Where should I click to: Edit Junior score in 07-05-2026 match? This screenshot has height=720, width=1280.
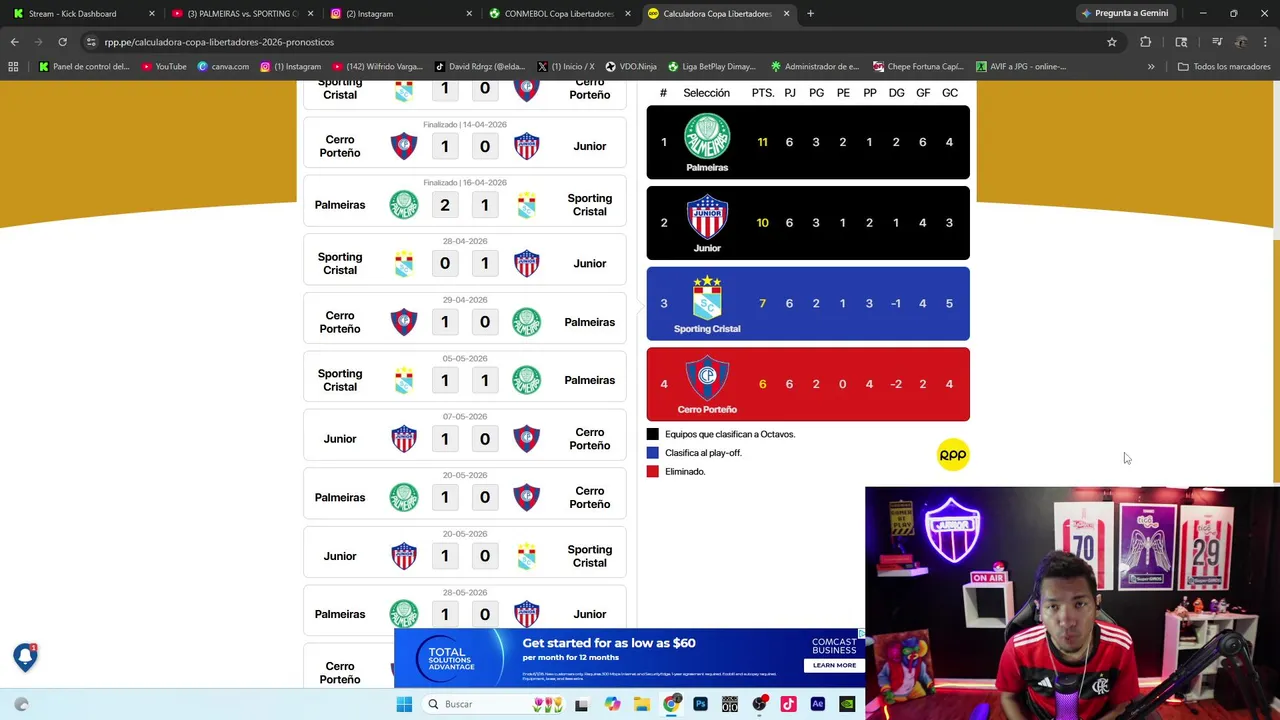point(445,439)
